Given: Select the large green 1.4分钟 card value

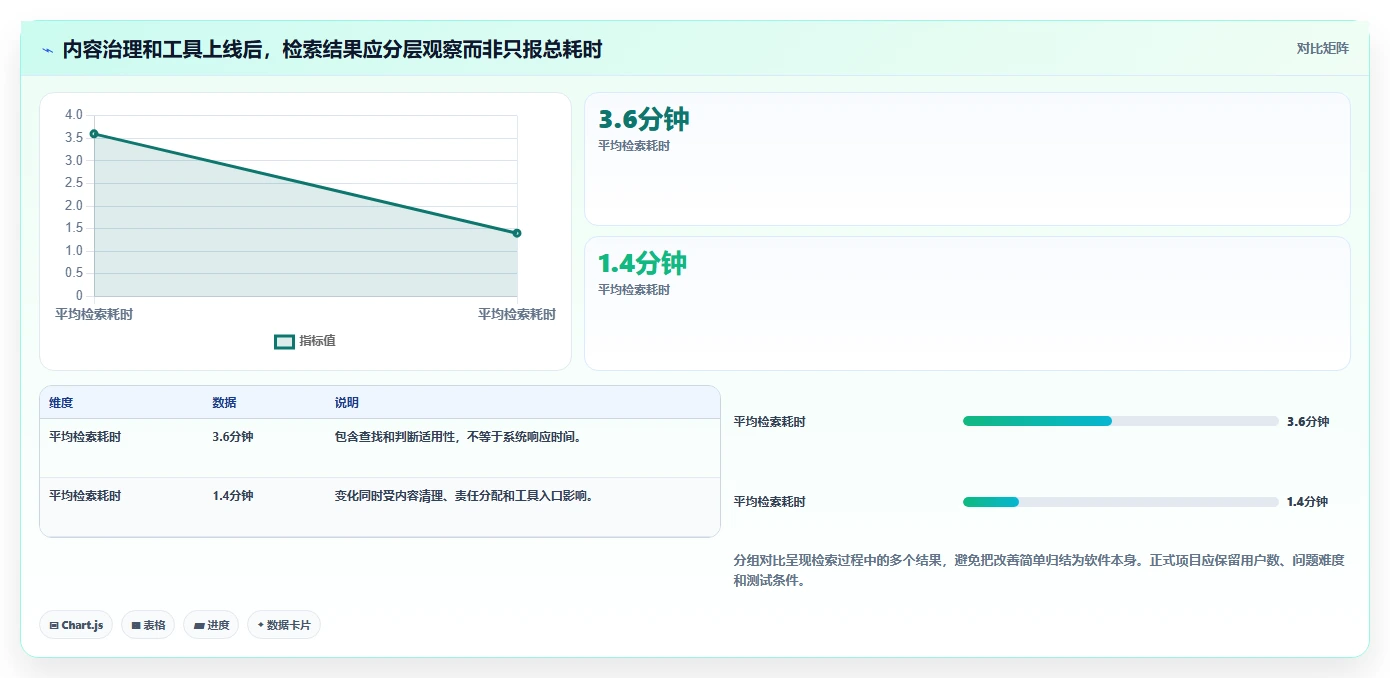Looking at the screenshot, I should [643, 263].
